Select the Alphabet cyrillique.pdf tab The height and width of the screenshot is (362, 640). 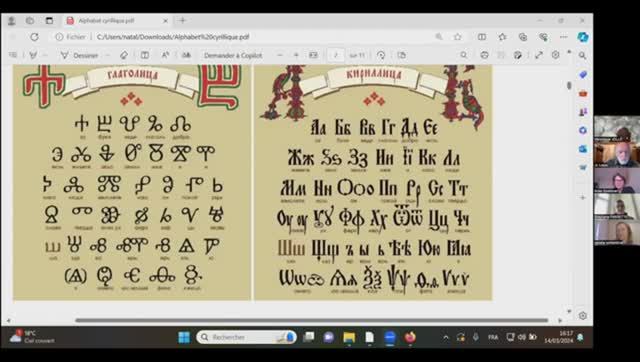(x=117, y=20)
